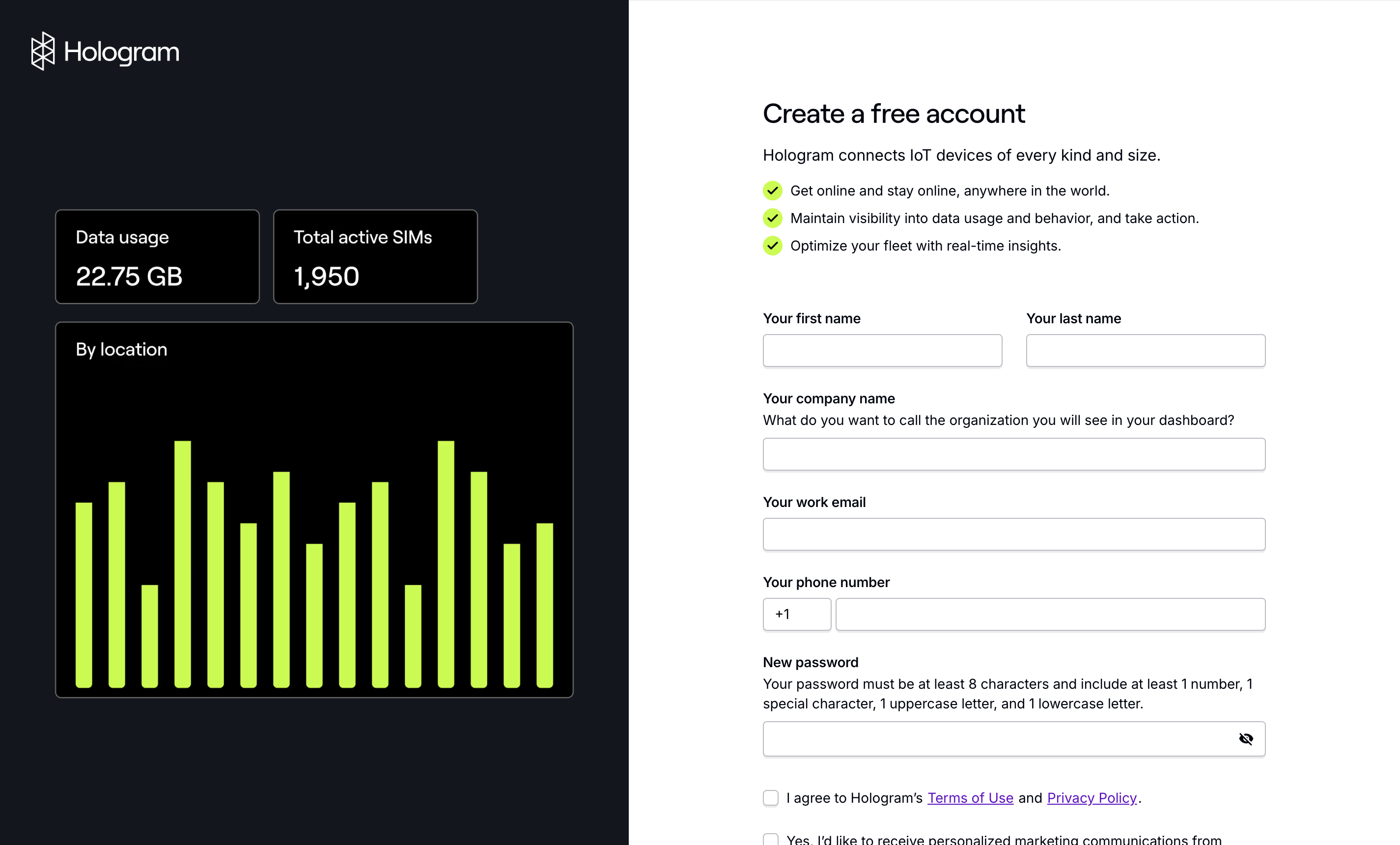The image size is (1400, 845).
Task: Open the Privacy Policy link
Action: click(x=1091, y=798)
